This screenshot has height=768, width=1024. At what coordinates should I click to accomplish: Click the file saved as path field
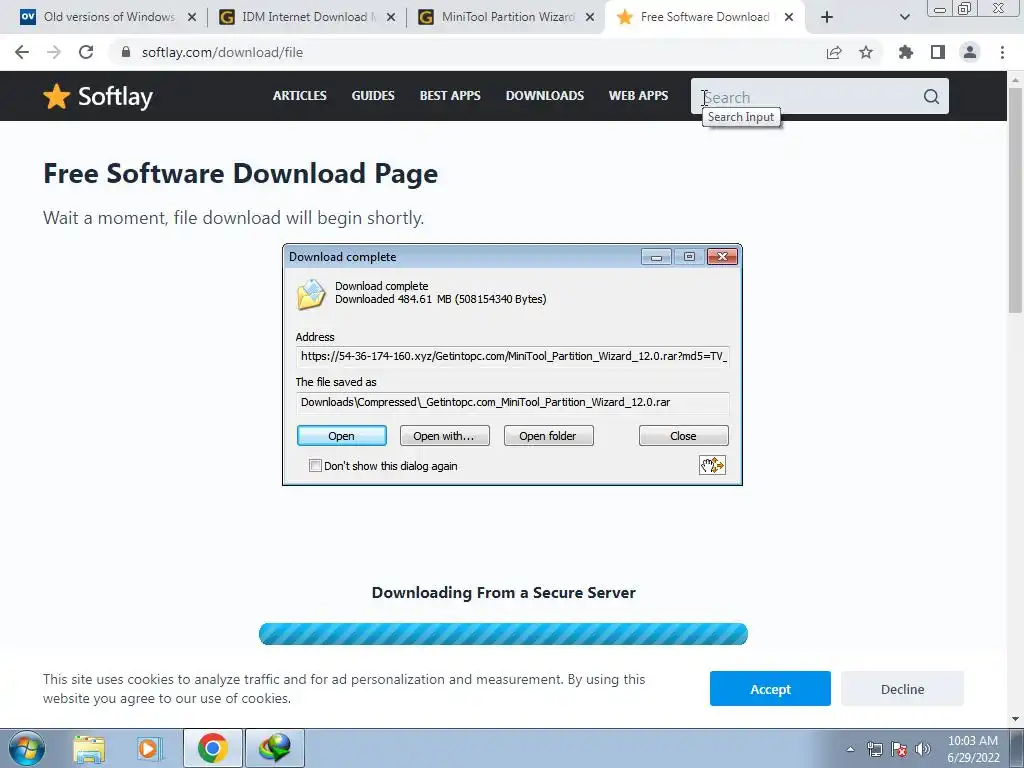(513, 402)
